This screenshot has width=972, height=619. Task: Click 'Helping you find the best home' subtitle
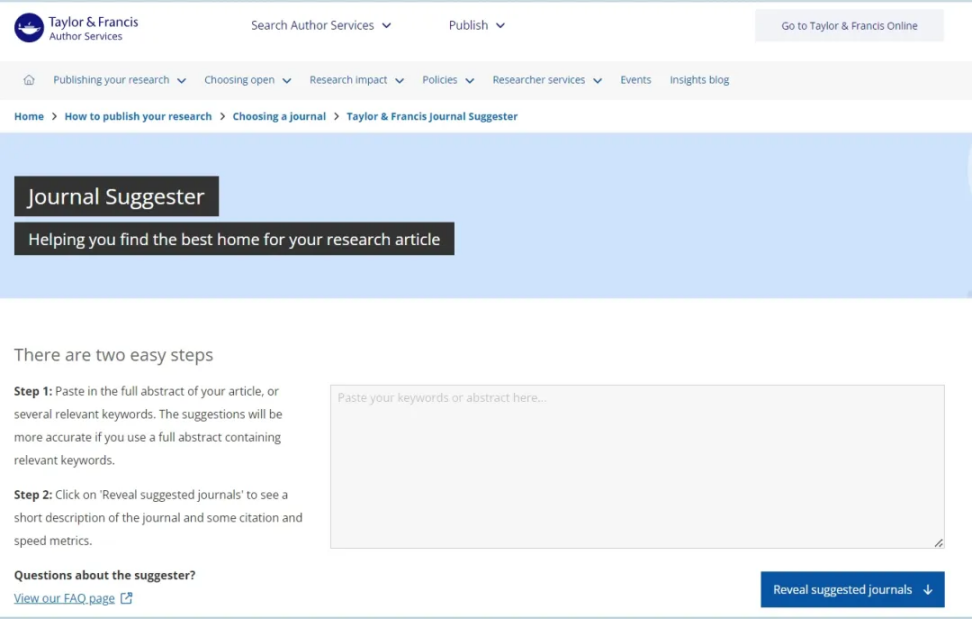coord(234,239)
